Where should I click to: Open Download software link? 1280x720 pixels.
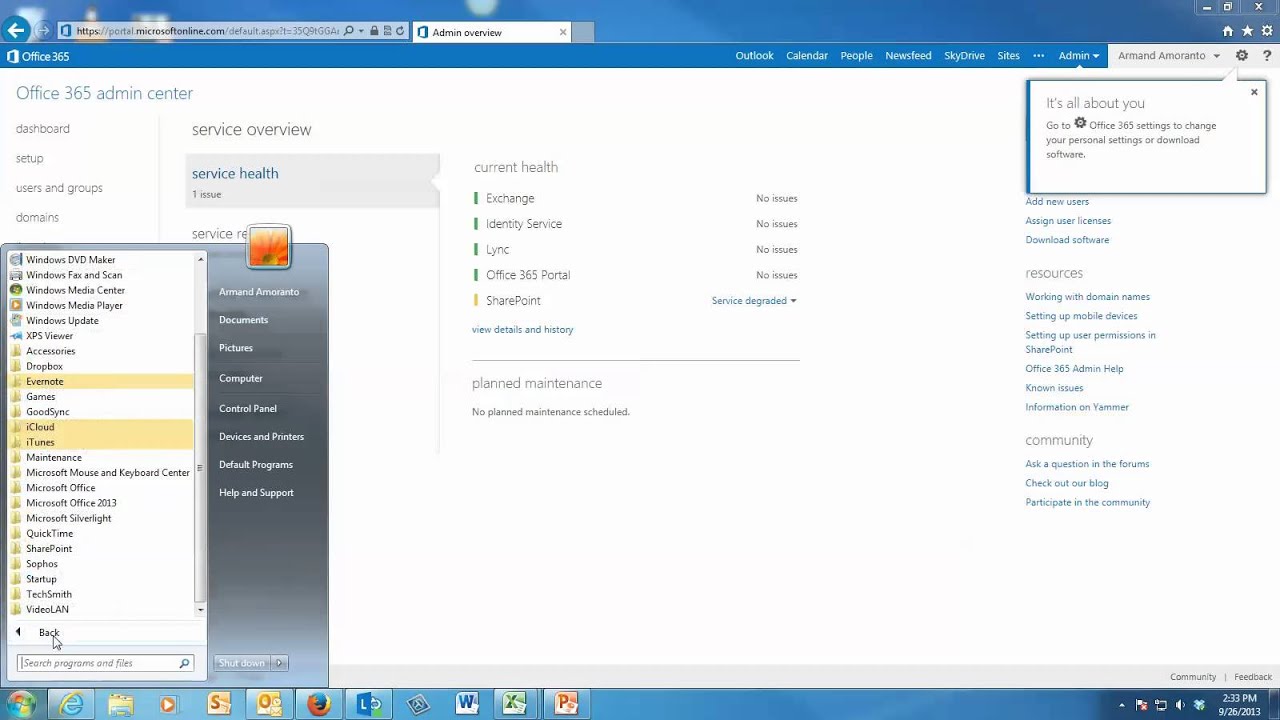click(1067, 240)
